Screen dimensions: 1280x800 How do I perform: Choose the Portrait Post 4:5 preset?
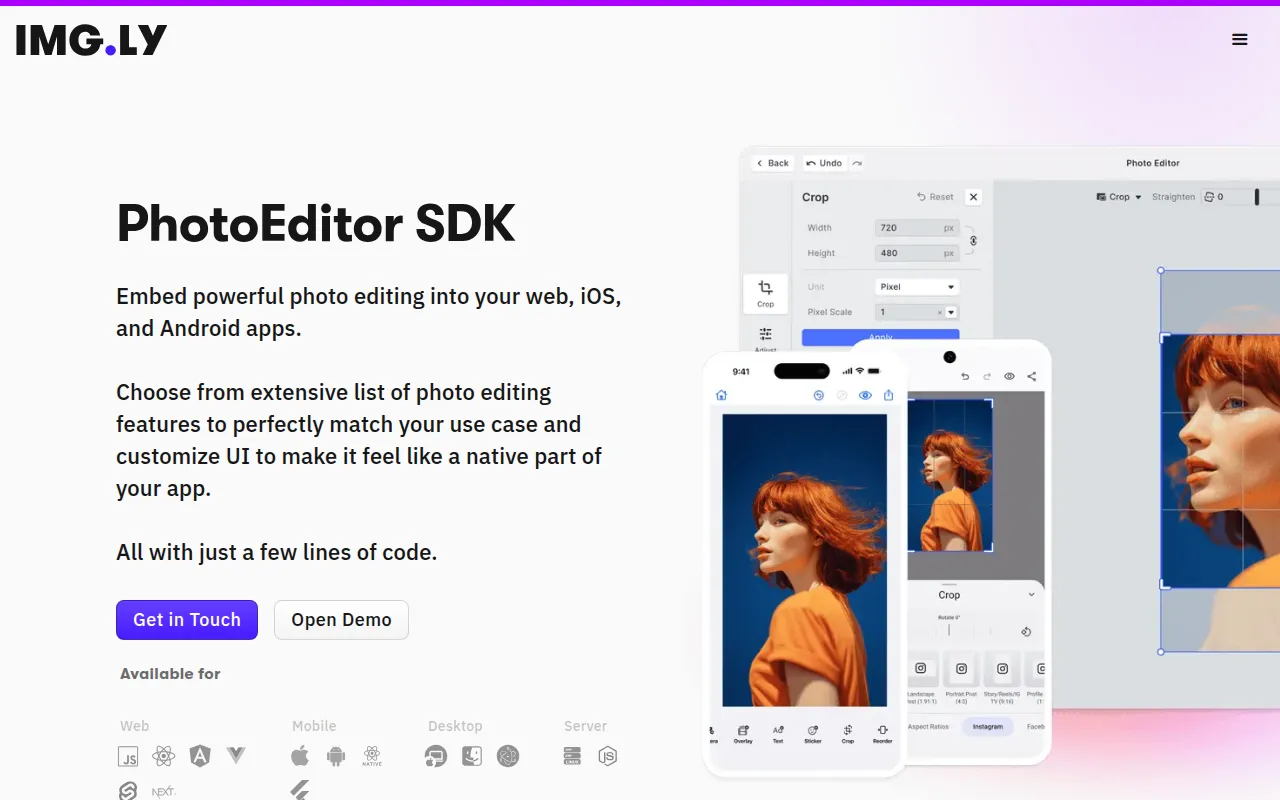(x=961, y=679)
